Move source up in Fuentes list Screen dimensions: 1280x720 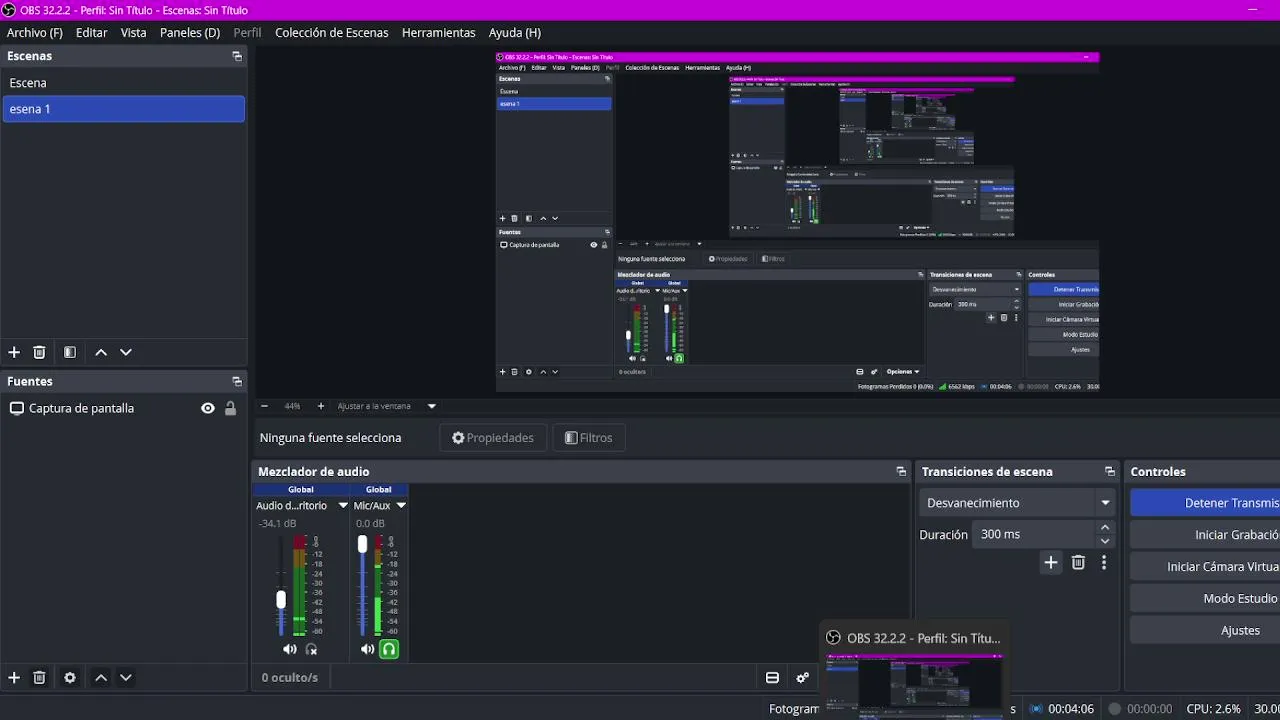101,677
